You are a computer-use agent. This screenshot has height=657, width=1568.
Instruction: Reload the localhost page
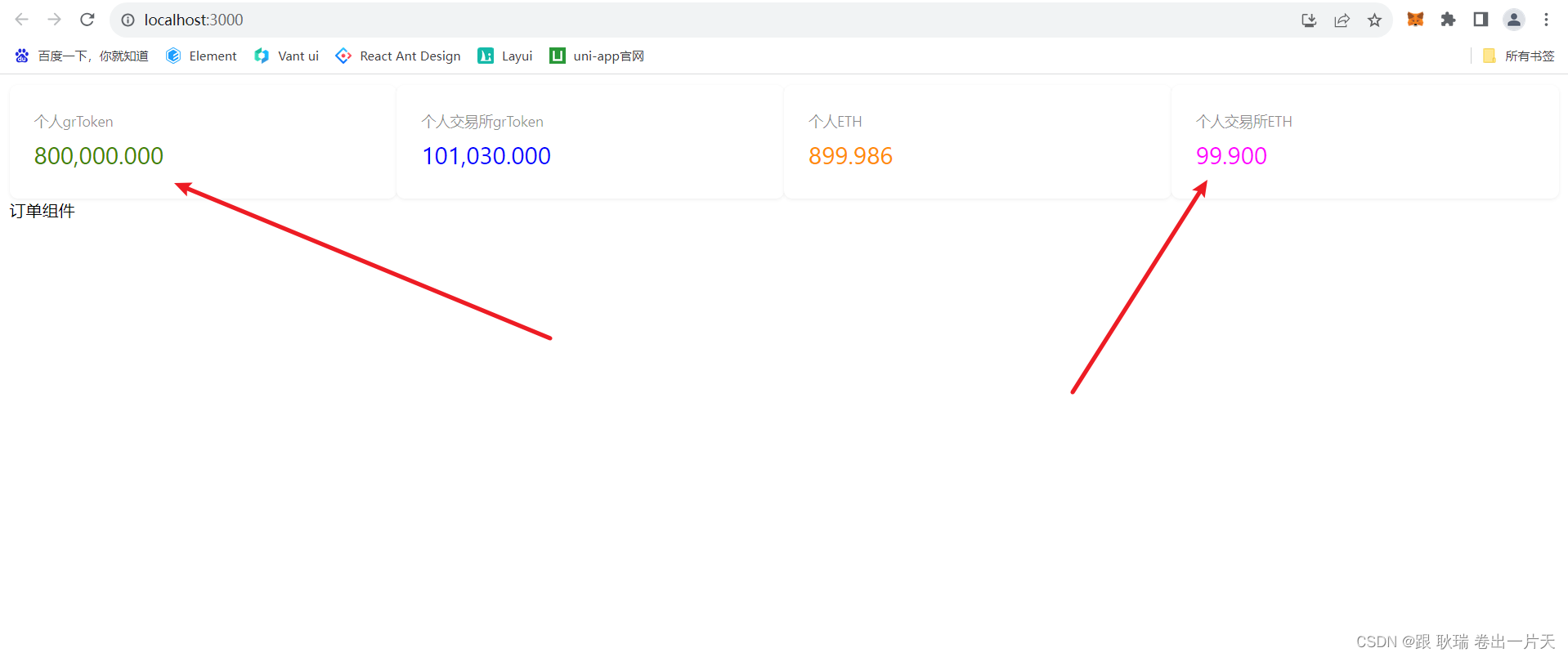(x=87, y=20)
